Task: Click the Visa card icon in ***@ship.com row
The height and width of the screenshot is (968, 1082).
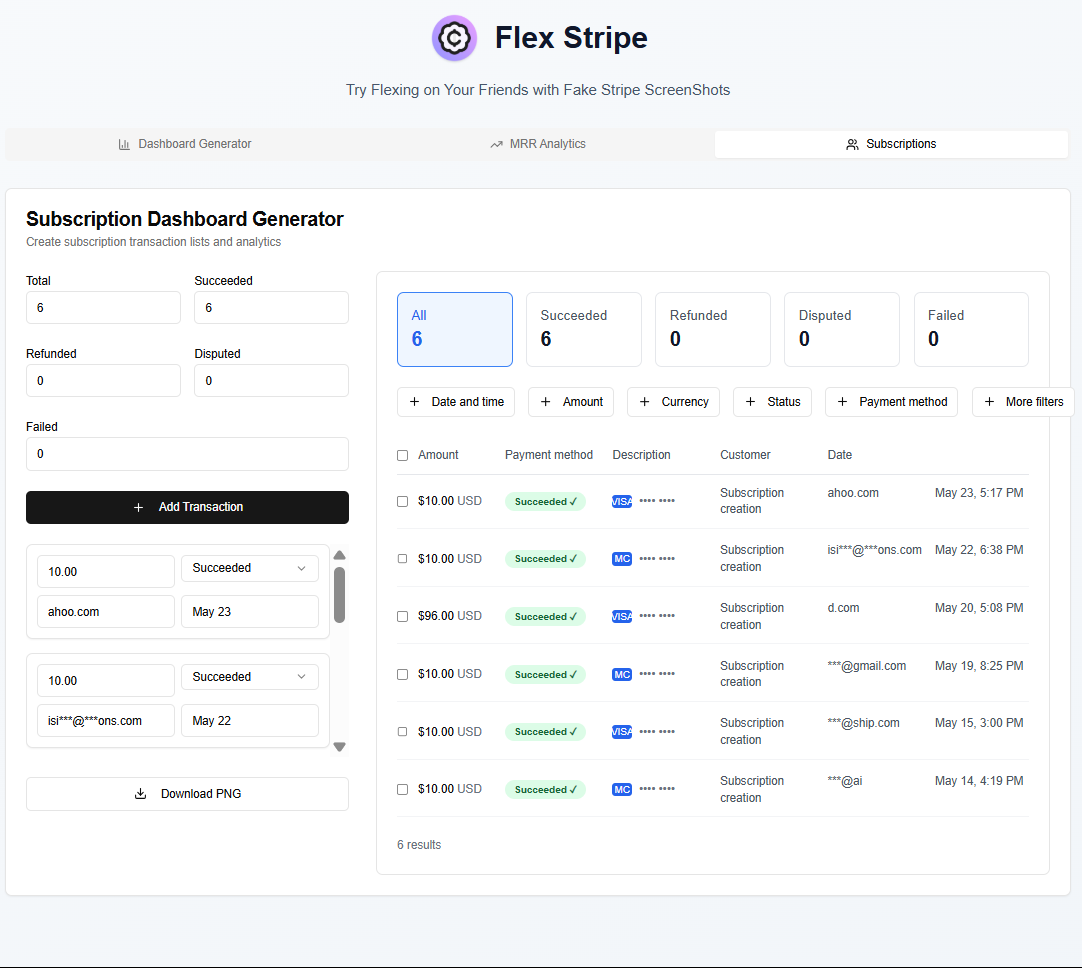Action: pos(622,731)
